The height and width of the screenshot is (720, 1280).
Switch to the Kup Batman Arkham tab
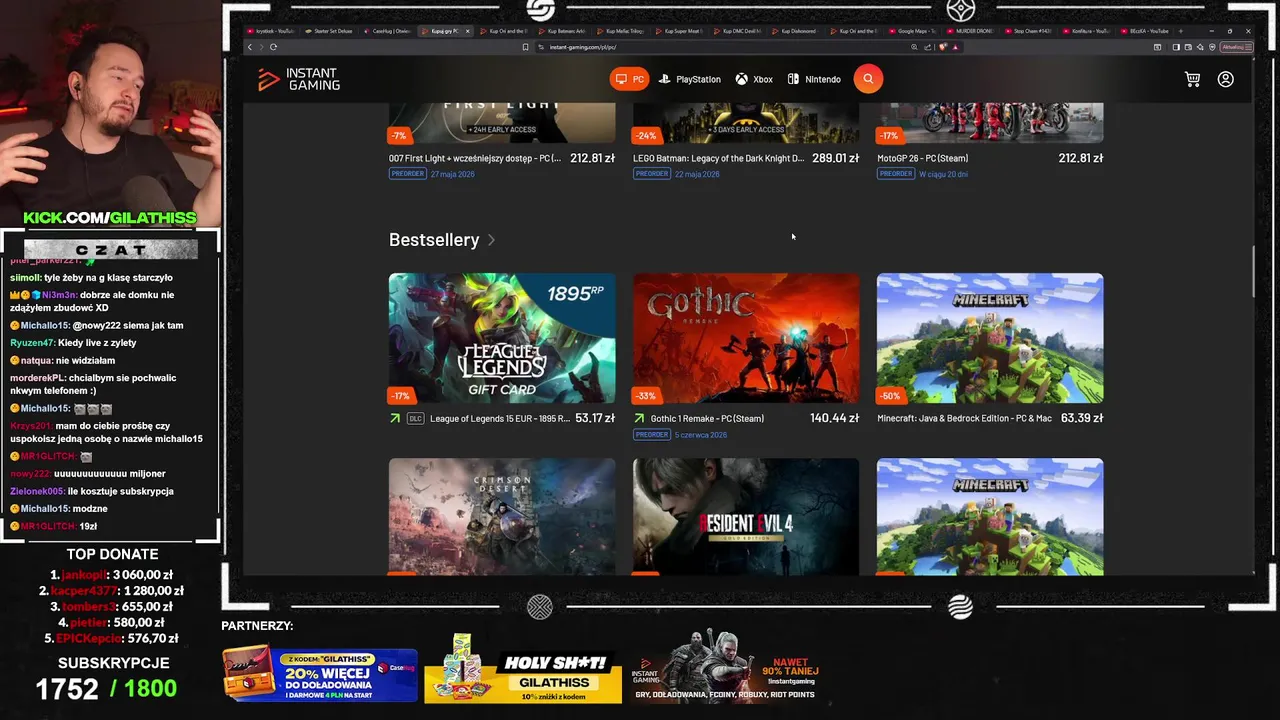[563, 31]
